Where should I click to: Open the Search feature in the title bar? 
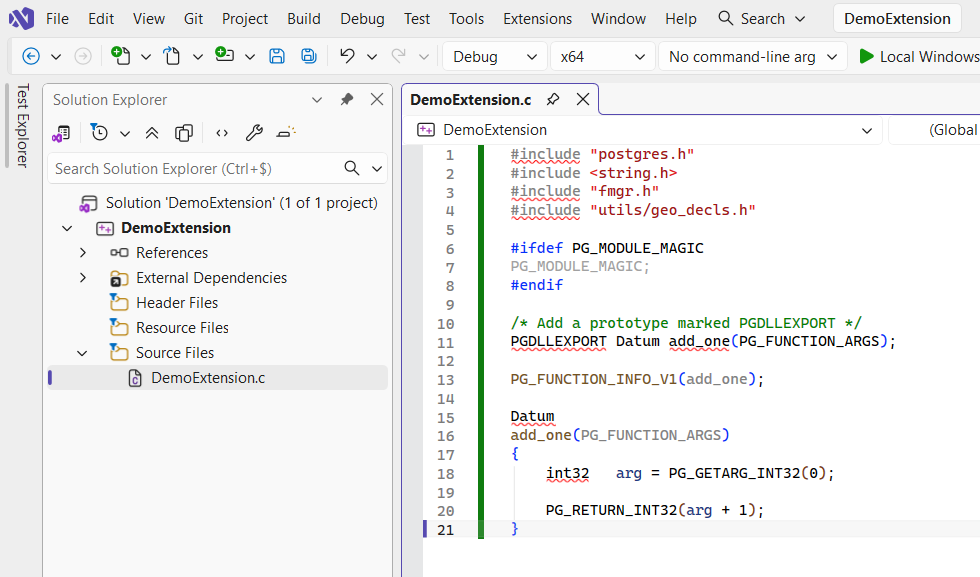(760, 18)
